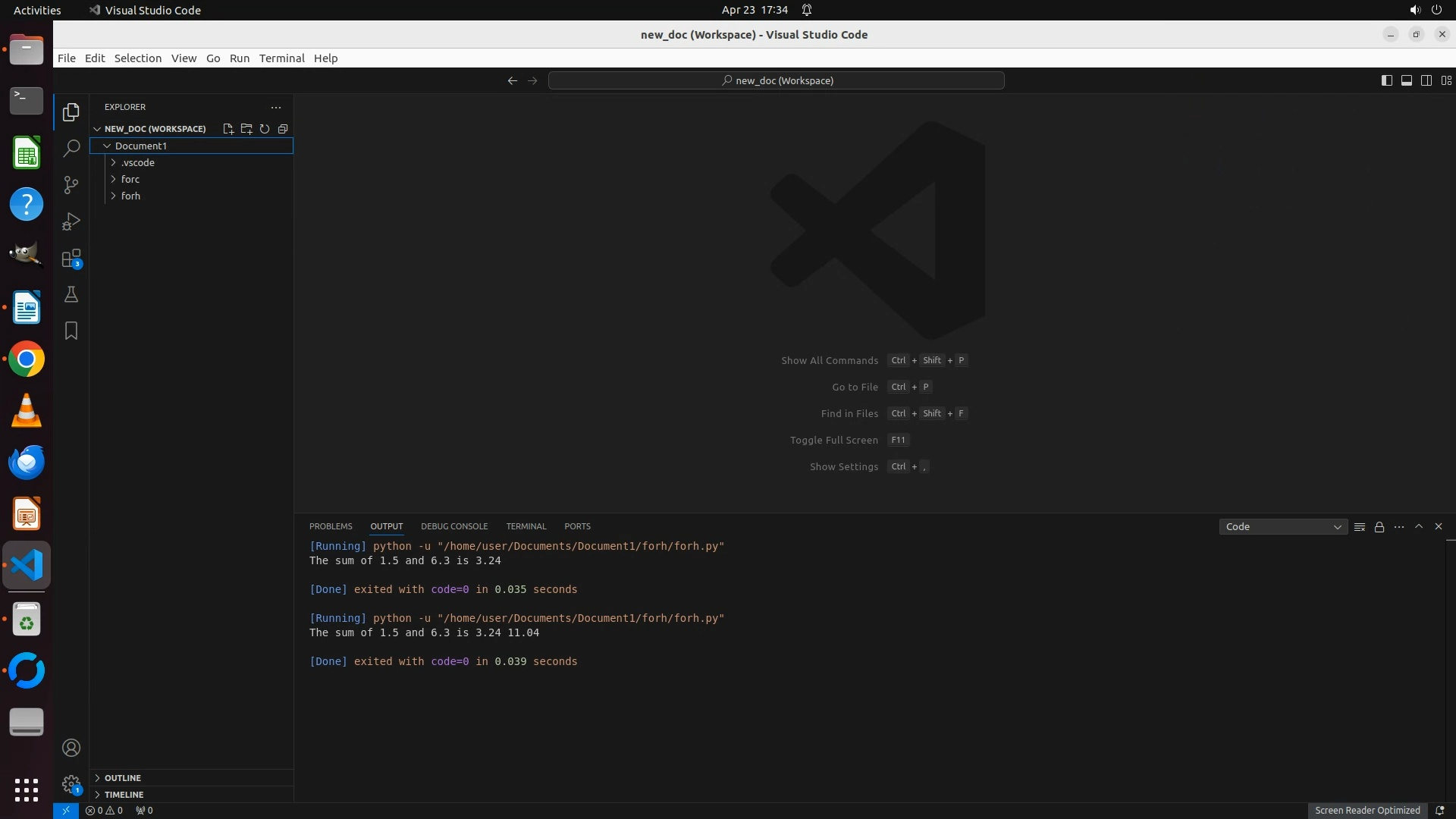This screenshot has width=1456, height=819.
Task: Toggle the primary side bar layout button
Action: click(1387, 80)
